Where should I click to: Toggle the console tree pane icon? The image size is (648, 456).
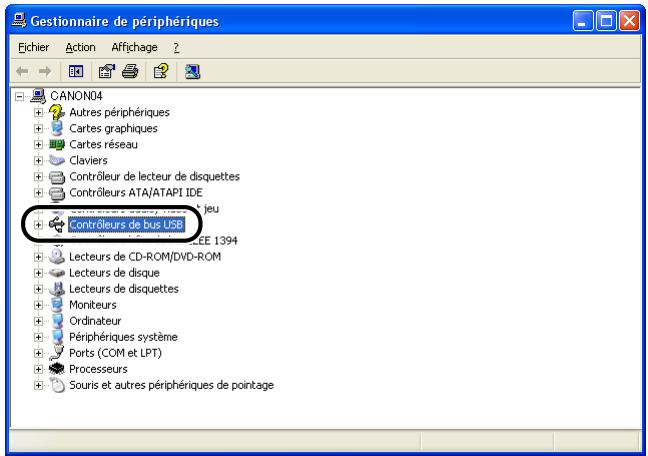(76, 72)
